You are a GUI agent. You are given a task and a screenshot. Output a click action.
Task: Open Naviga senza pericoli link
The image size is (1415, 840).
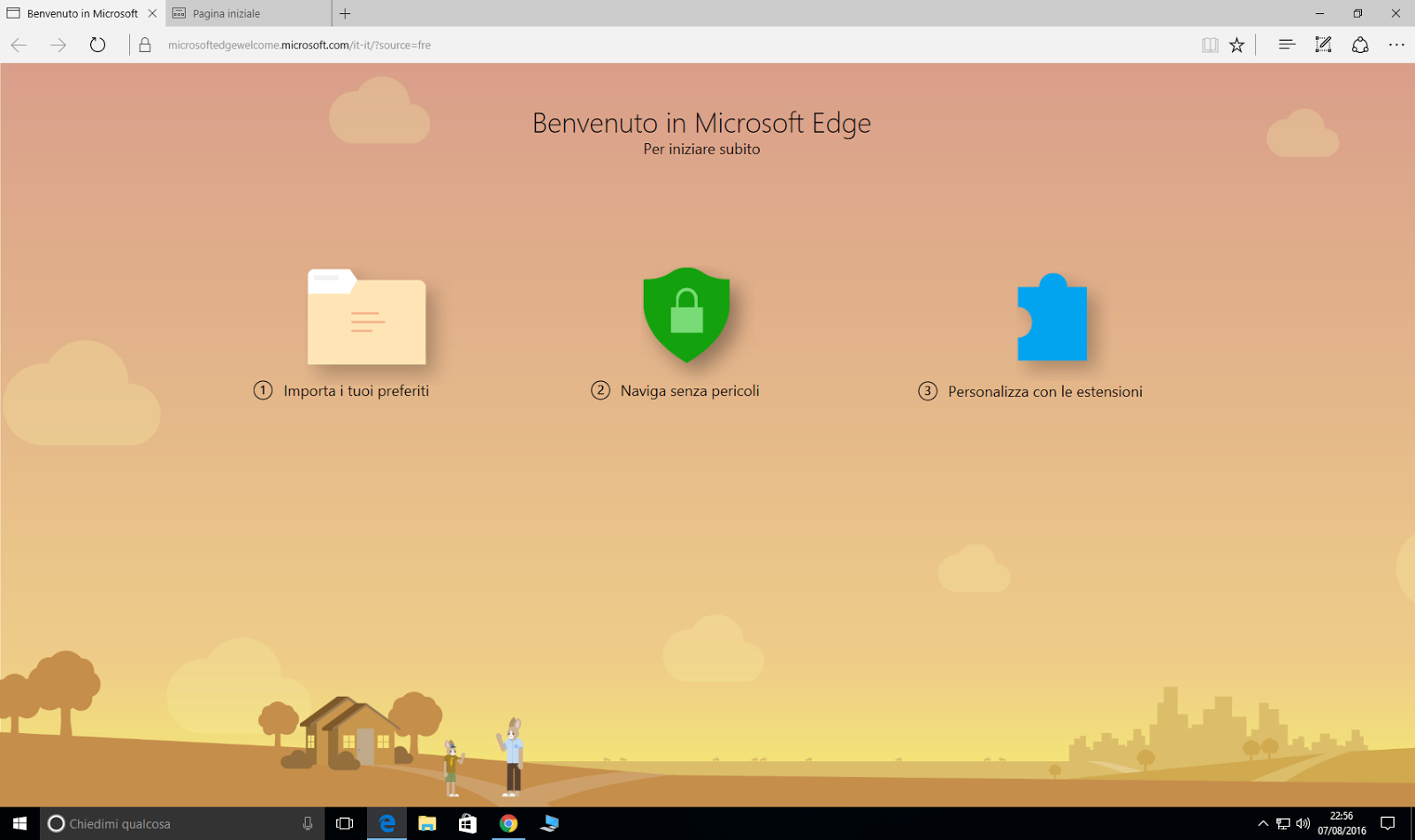[x=690, y=391]
